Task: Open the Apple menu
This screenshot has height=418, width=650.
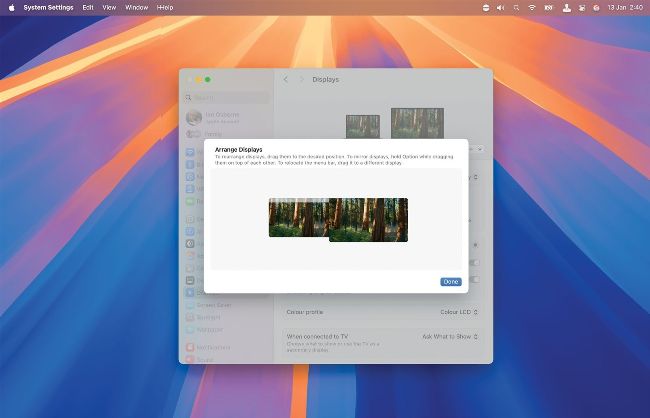Action: [11, 7]
